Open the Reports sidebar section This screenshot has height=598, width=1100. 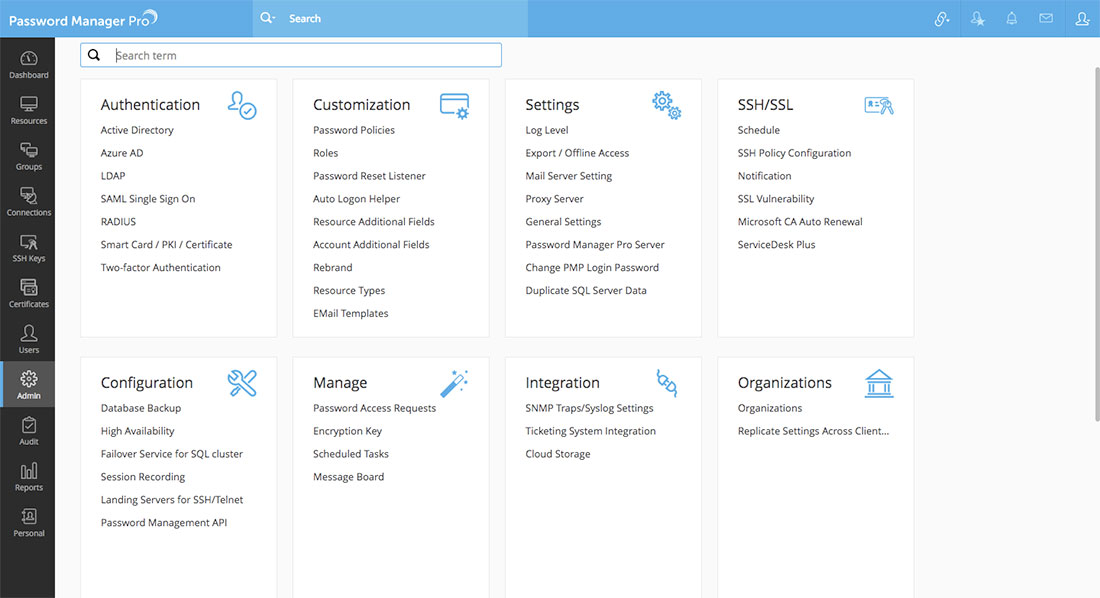point(28,477)
